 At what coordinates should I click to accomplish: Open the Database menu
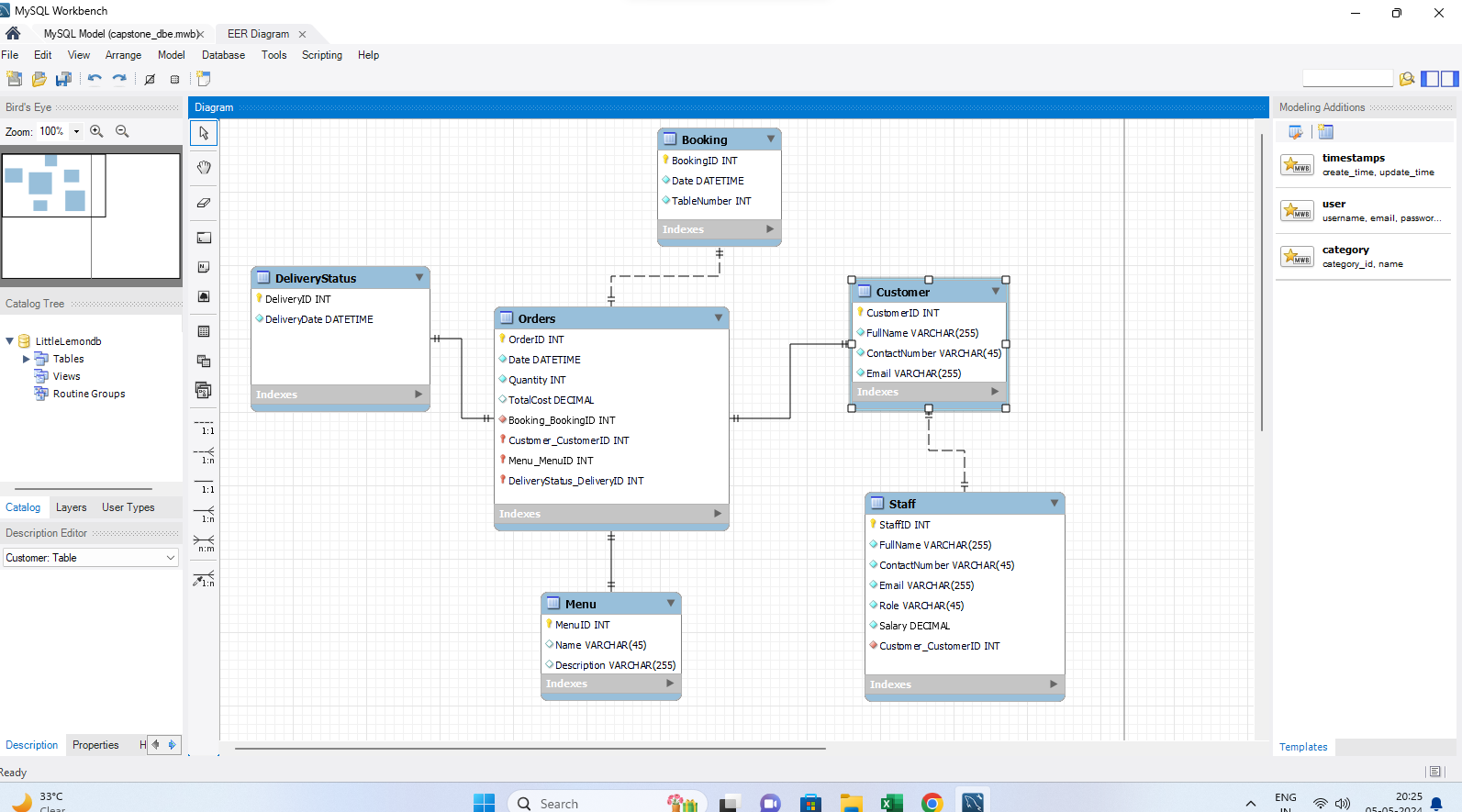pyautogui.click(x=223, y=55)
